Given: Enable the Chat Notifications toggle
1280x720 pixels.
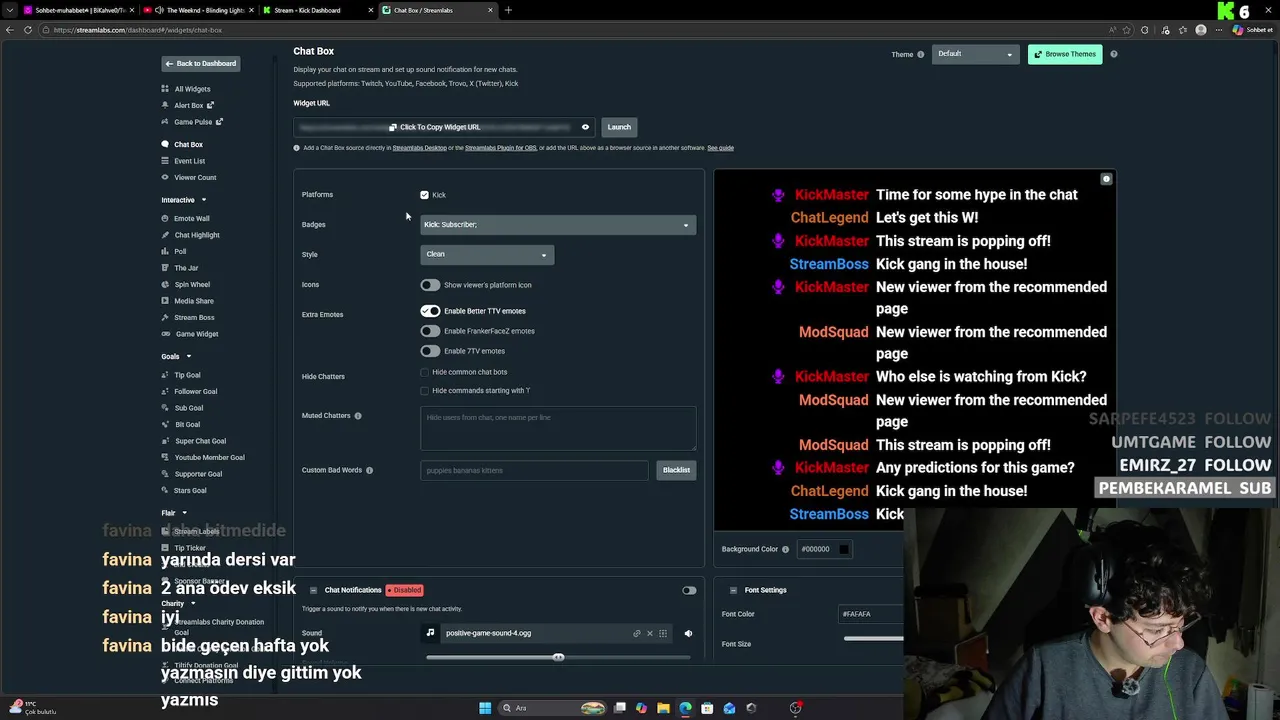Looking at the screenshot, I should coord(689,590).
